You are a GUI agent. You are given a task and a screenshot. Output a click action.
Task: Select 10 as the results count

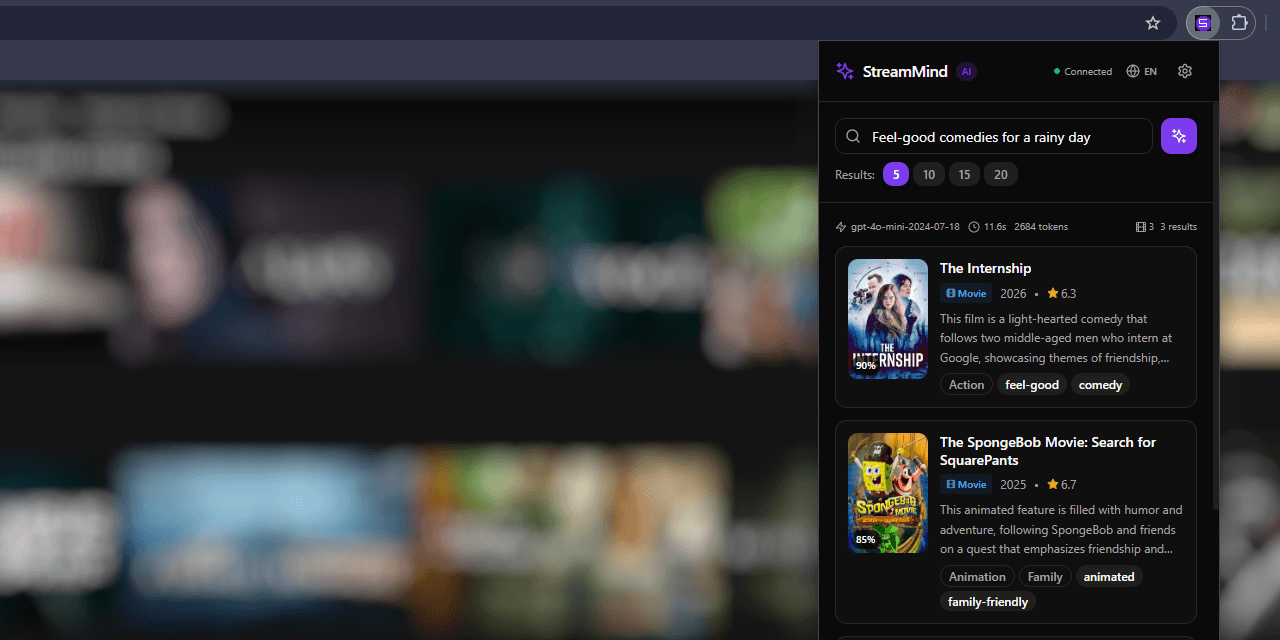tap(928, 174)
